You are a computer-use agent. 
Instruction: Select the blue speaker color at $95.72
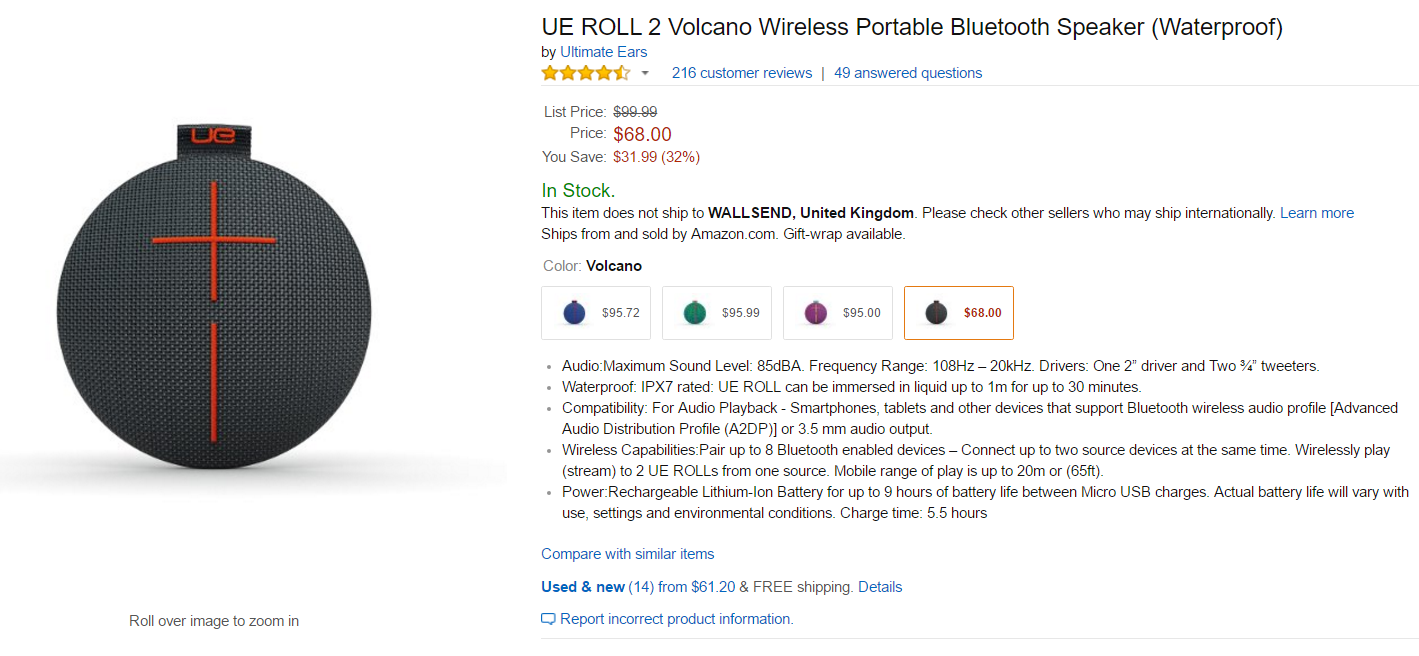coord(596,313)
